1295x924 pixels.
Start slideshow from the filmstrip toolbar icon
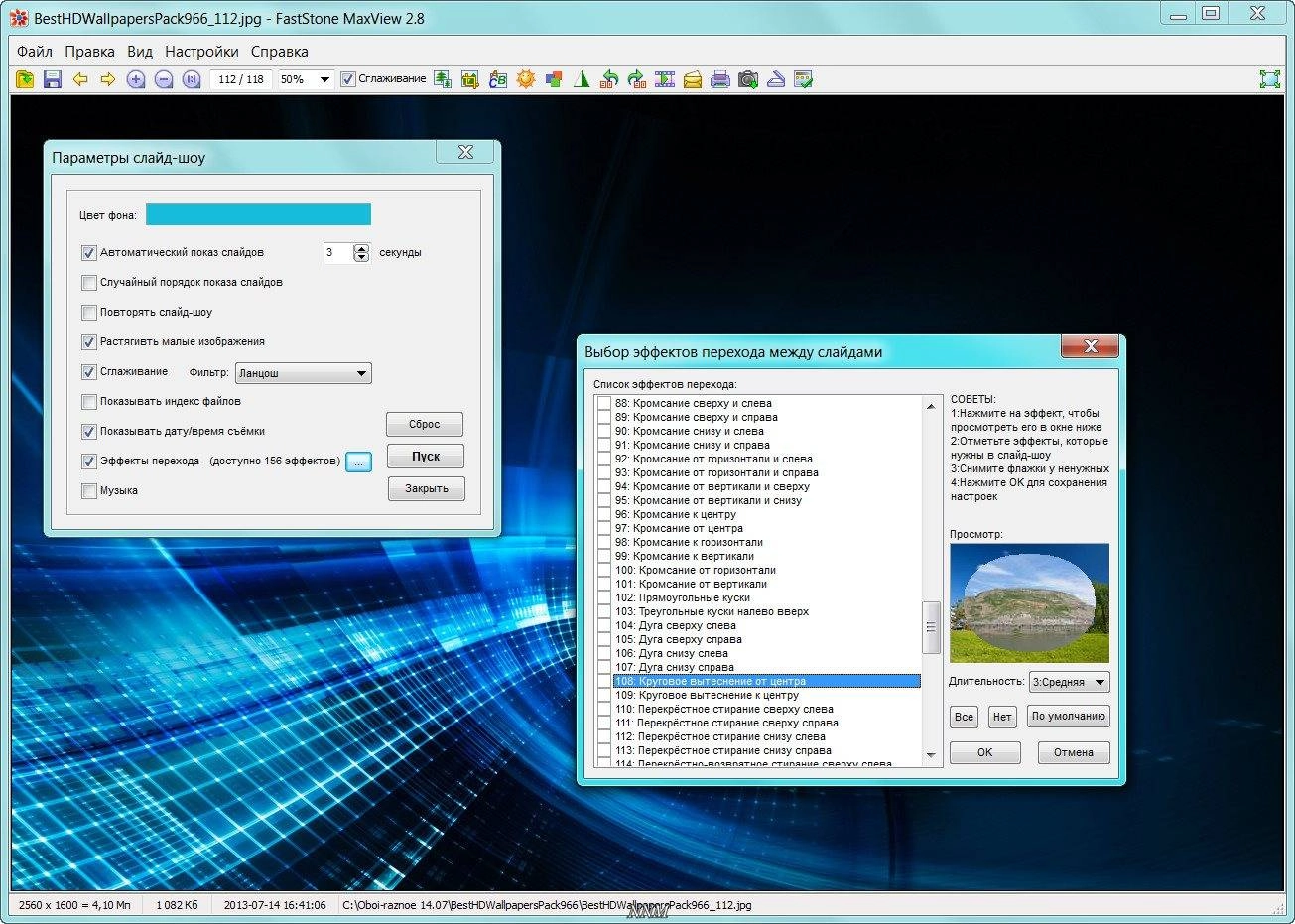665,79
